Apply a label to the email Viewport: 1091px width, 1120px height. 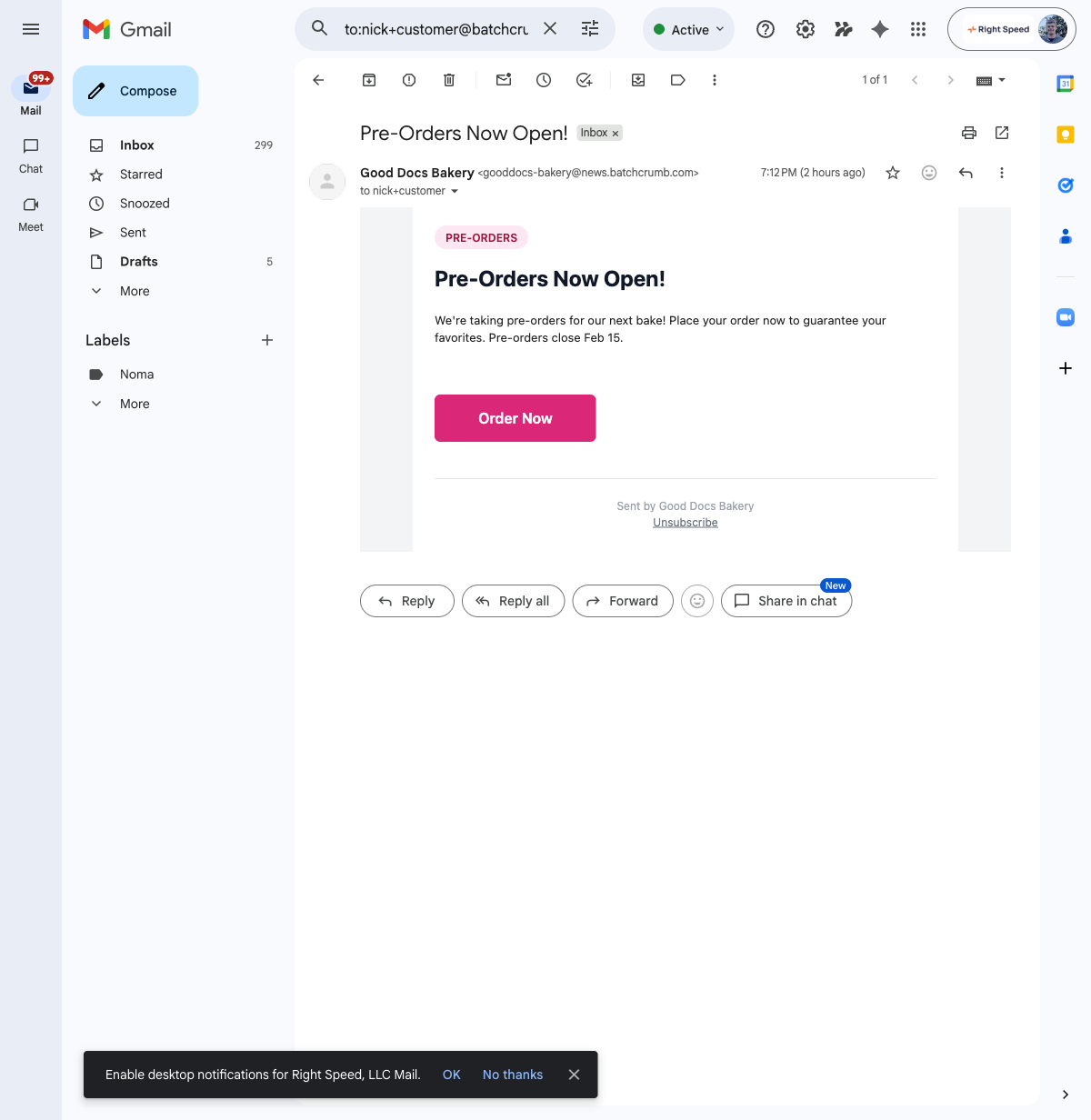point(677,80)
